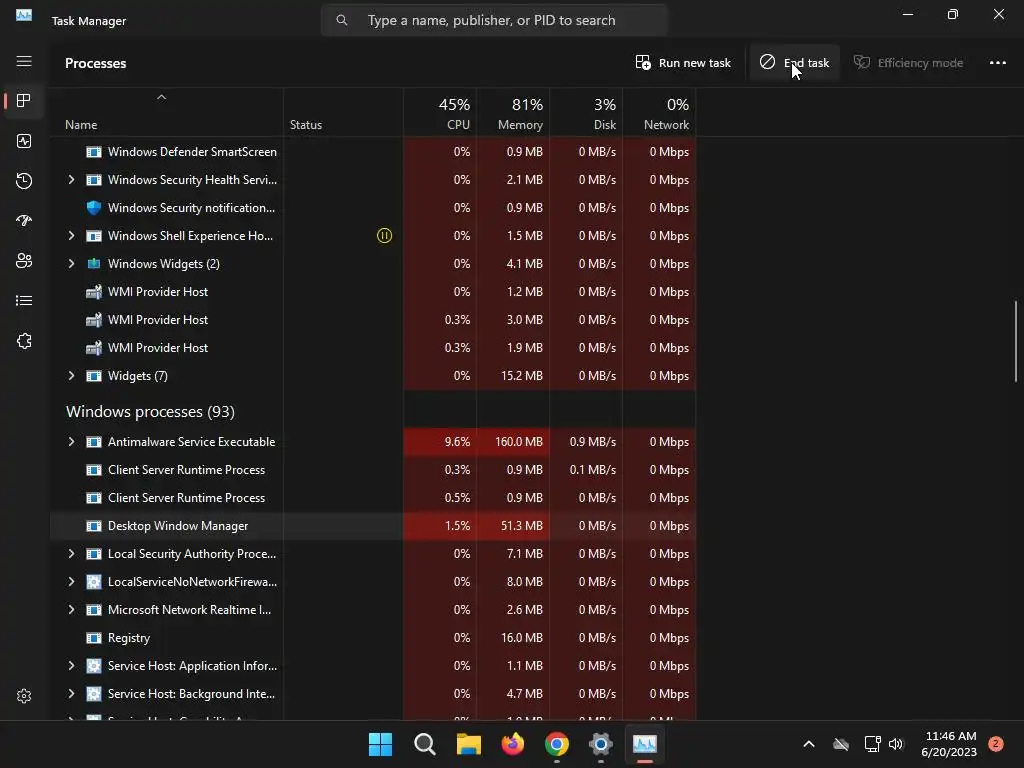
Task: Click the search magnifier icon in the search box
Action: [x=342, y=20]
